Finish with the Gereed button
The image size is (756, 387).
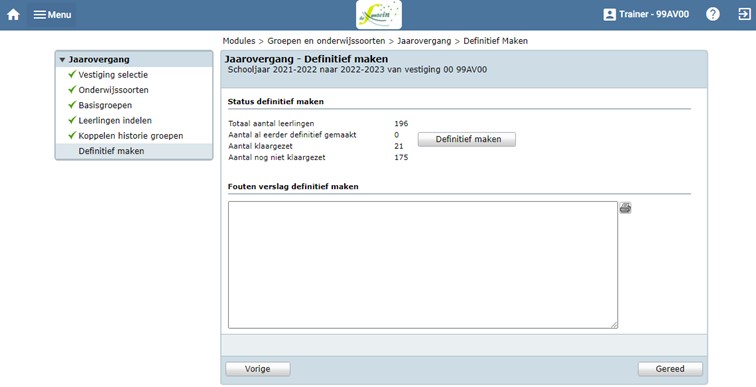pos(670,369)
